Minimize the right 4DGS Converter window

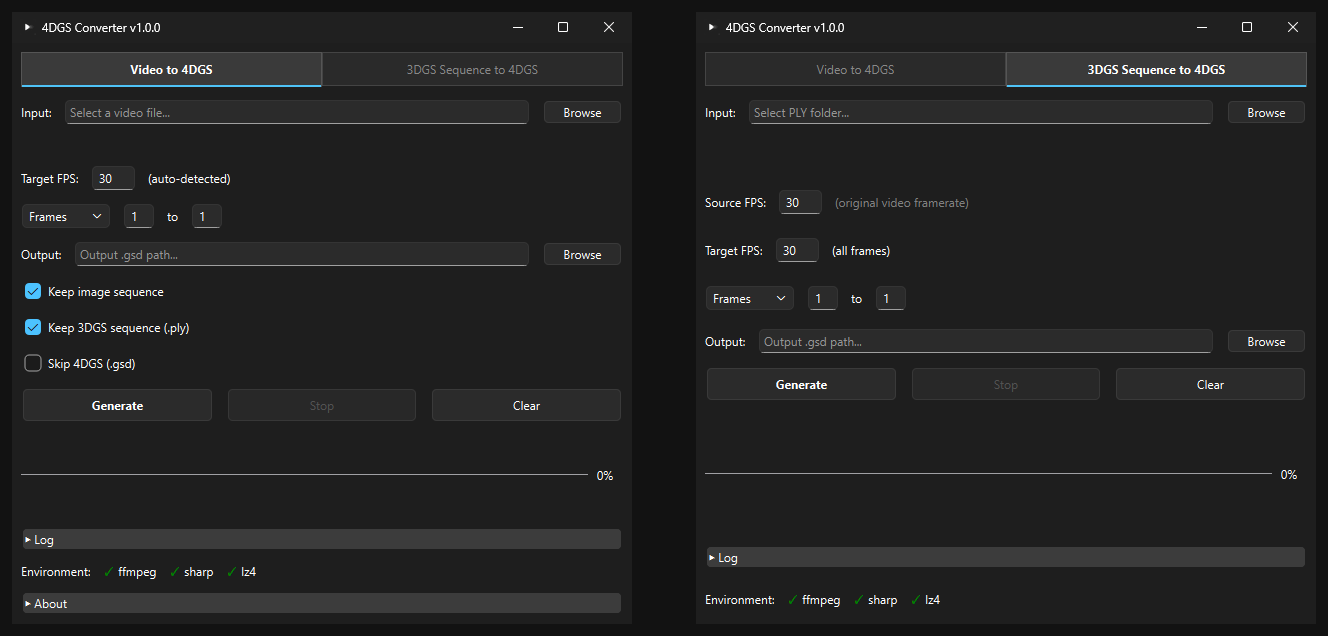click(x=1201, y=27)
